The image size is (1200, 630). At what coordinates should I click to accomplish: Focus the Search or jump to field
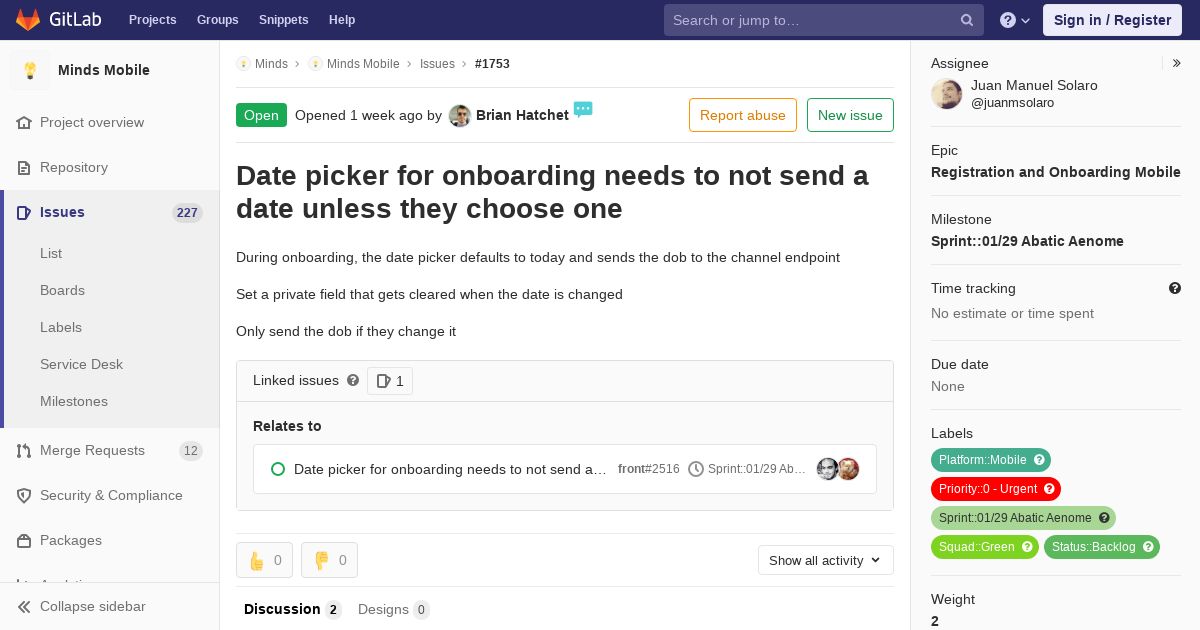click(x=824, y=20)
